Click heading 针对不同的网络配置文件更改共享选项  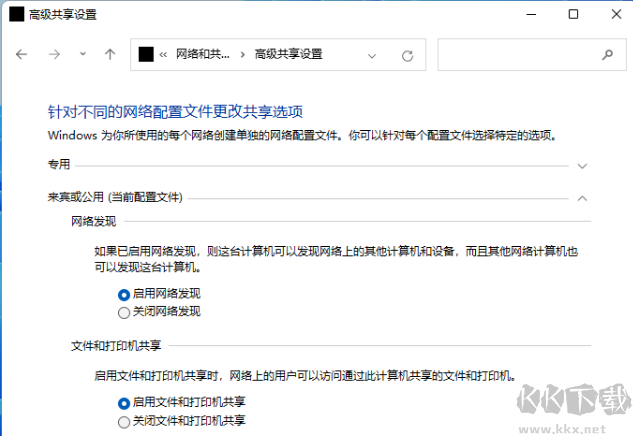tap(175, 112)
